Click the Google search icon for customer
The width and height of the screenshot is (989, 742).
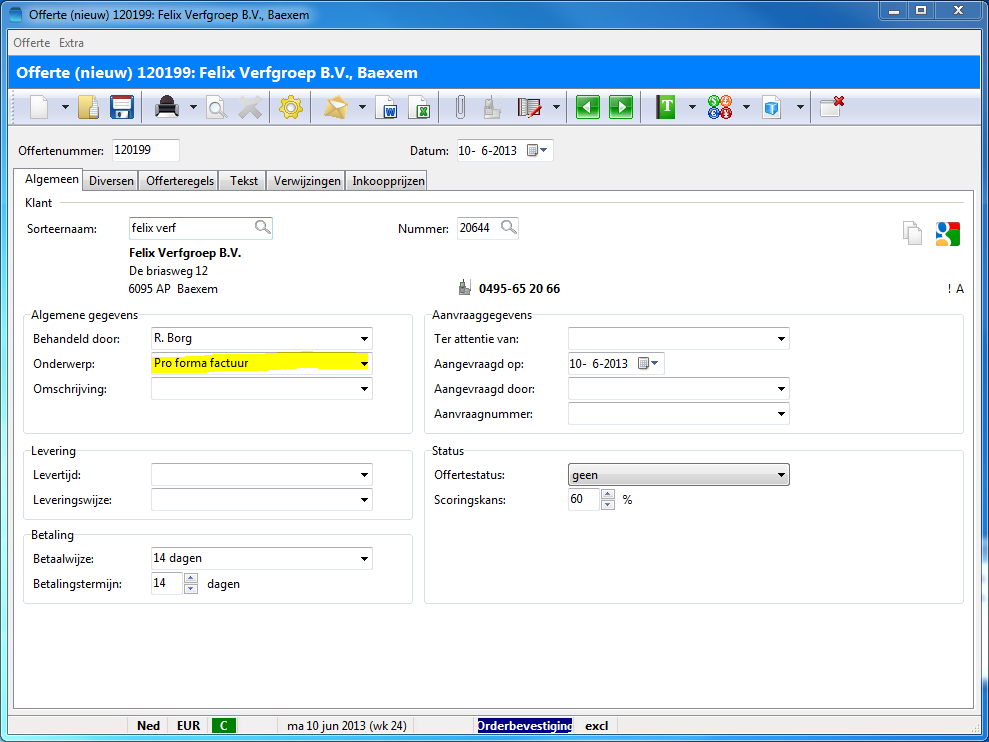click(947, 233)
